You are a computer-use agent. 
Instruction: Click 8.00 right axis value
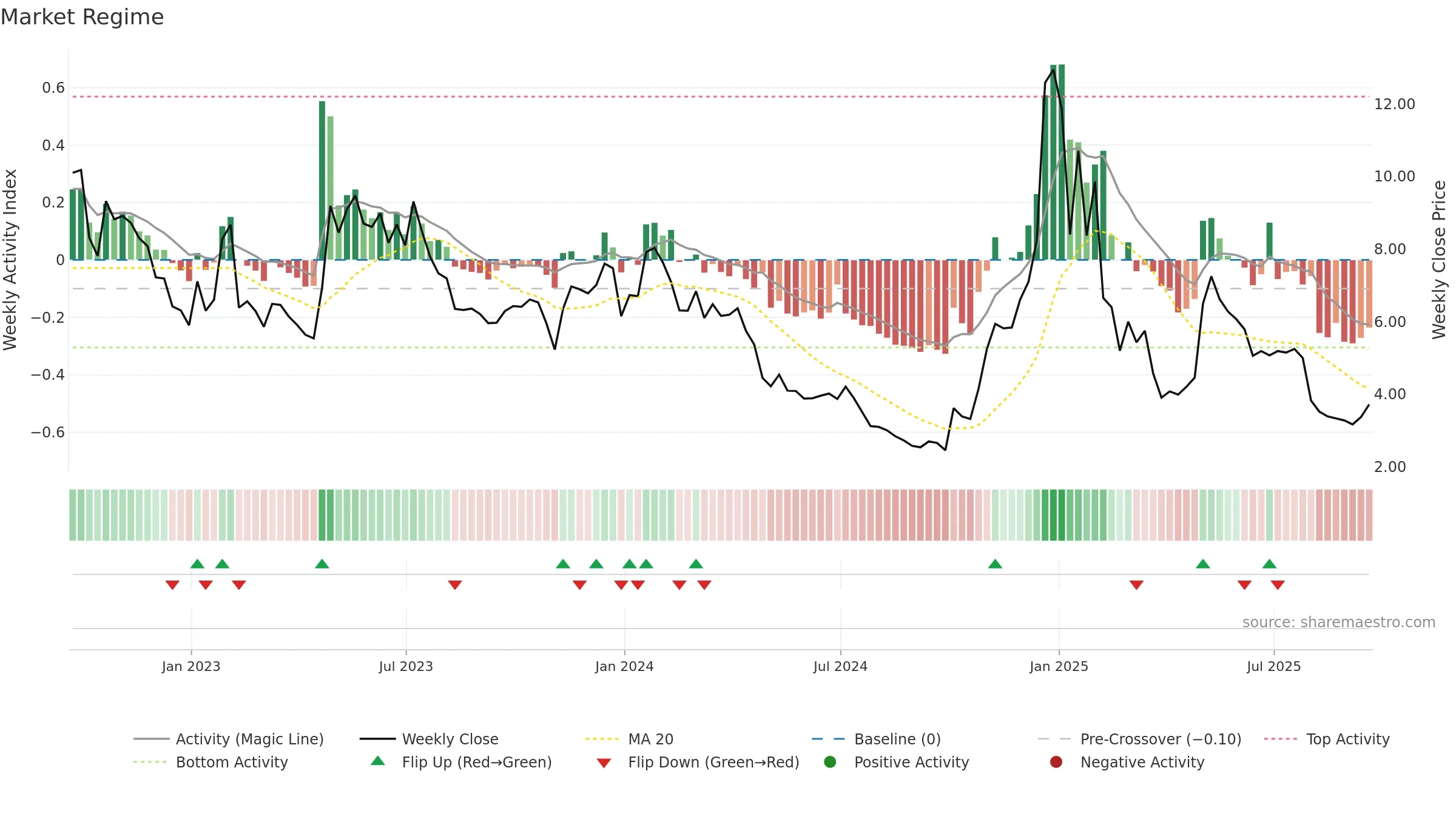tap(1390, 249)
